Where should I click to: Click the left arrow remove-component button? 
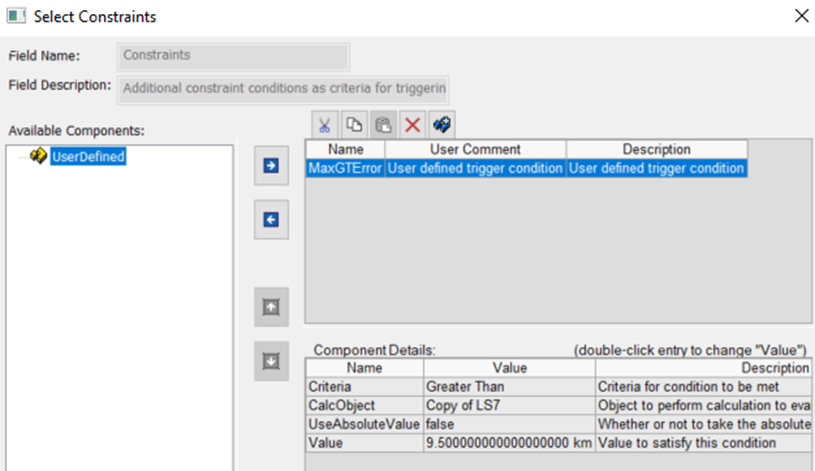[x=270, y=221]
